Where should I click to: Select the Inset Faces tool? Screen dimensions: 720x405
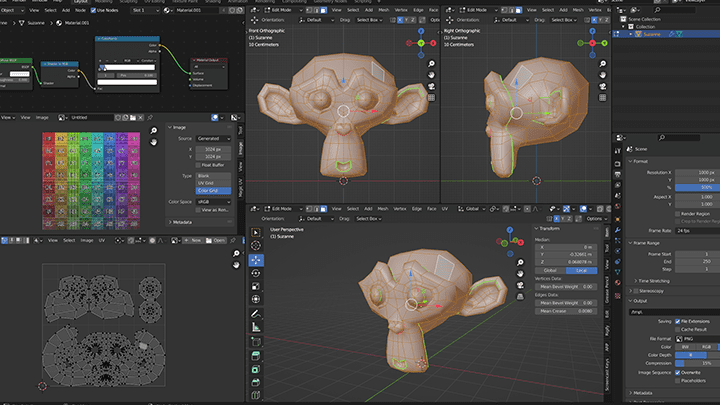tap(256, 369)
